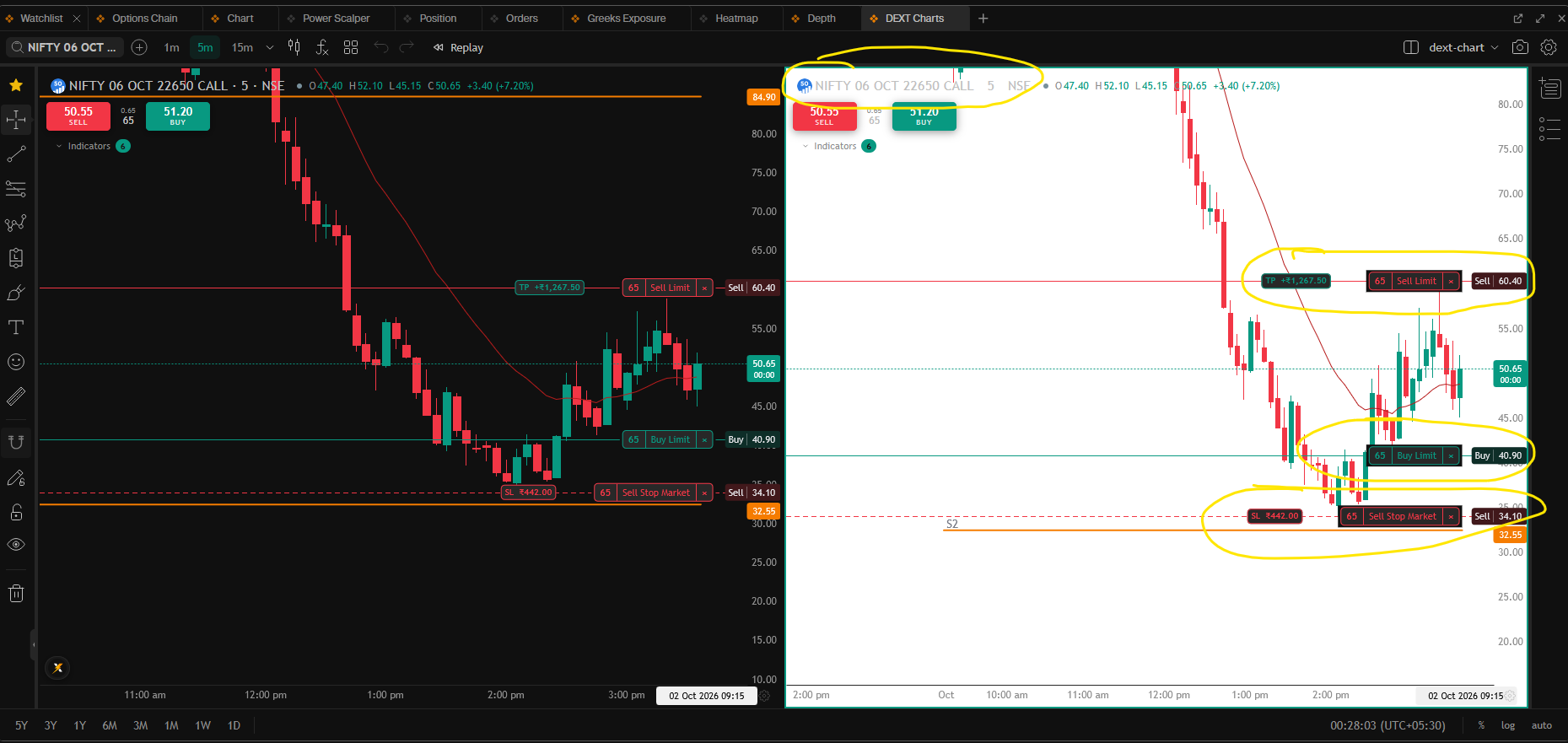Select the ruler measure tool

pos(16,396)
